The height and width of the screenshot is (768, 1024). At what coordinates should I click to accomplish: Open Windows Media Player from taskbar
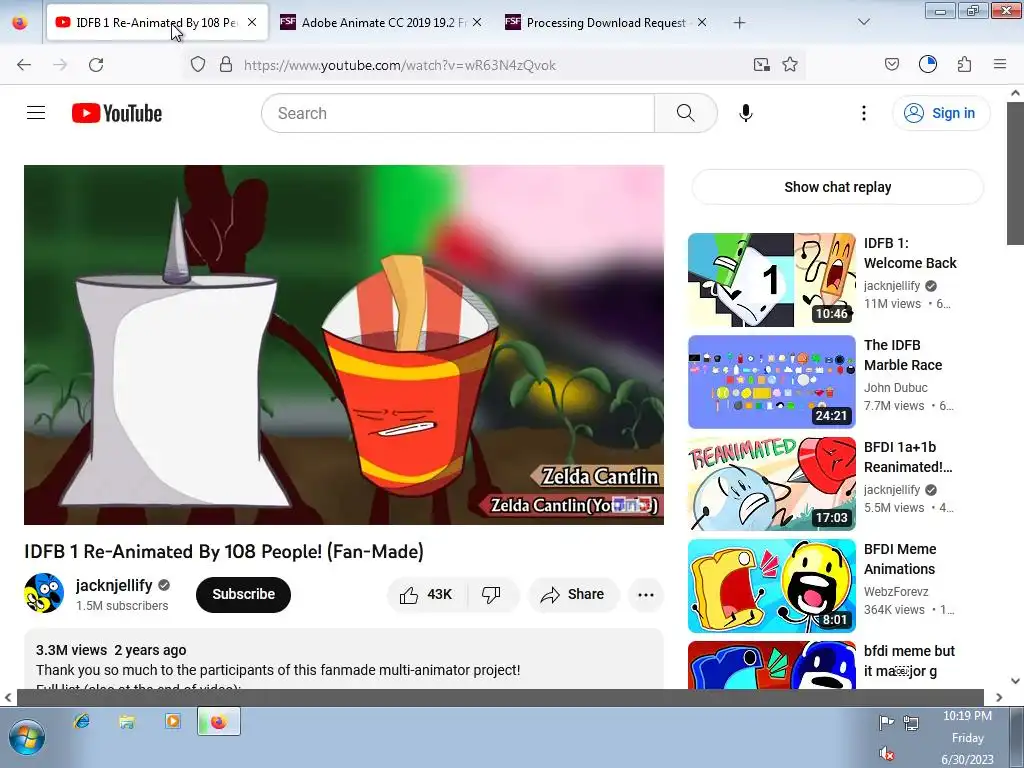point(172,721)
